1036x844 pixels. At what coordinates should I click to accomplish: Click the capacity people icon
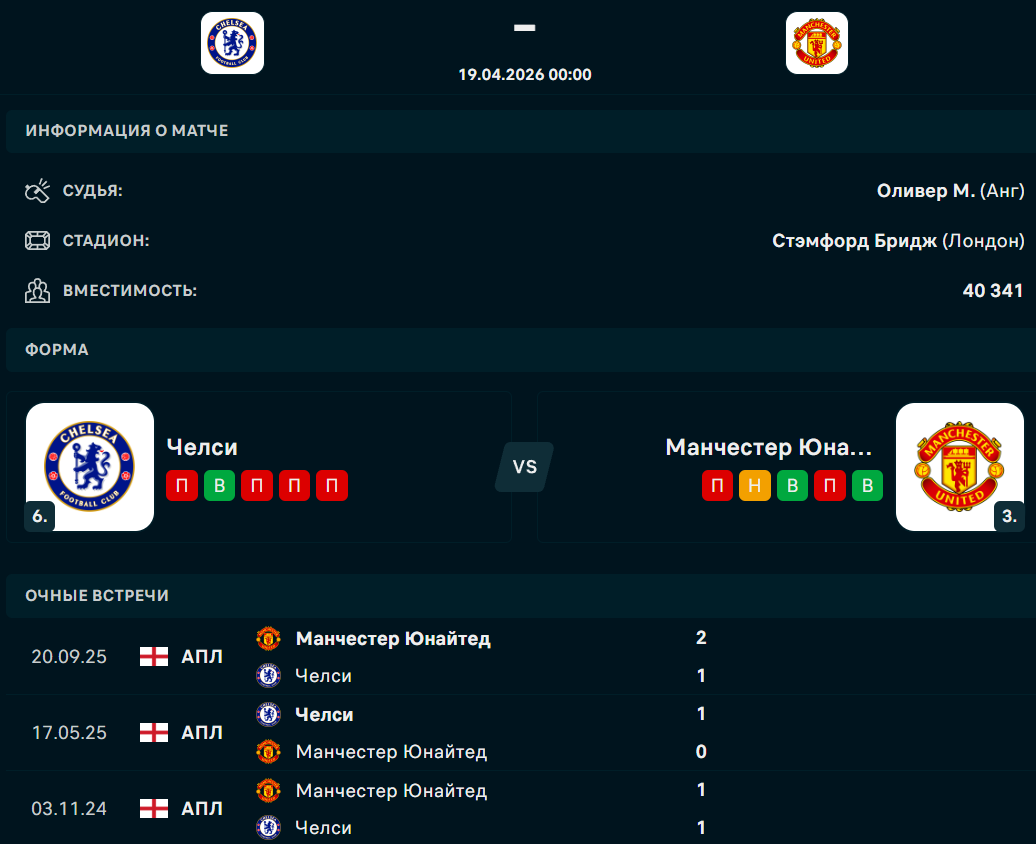click(37, 291)
